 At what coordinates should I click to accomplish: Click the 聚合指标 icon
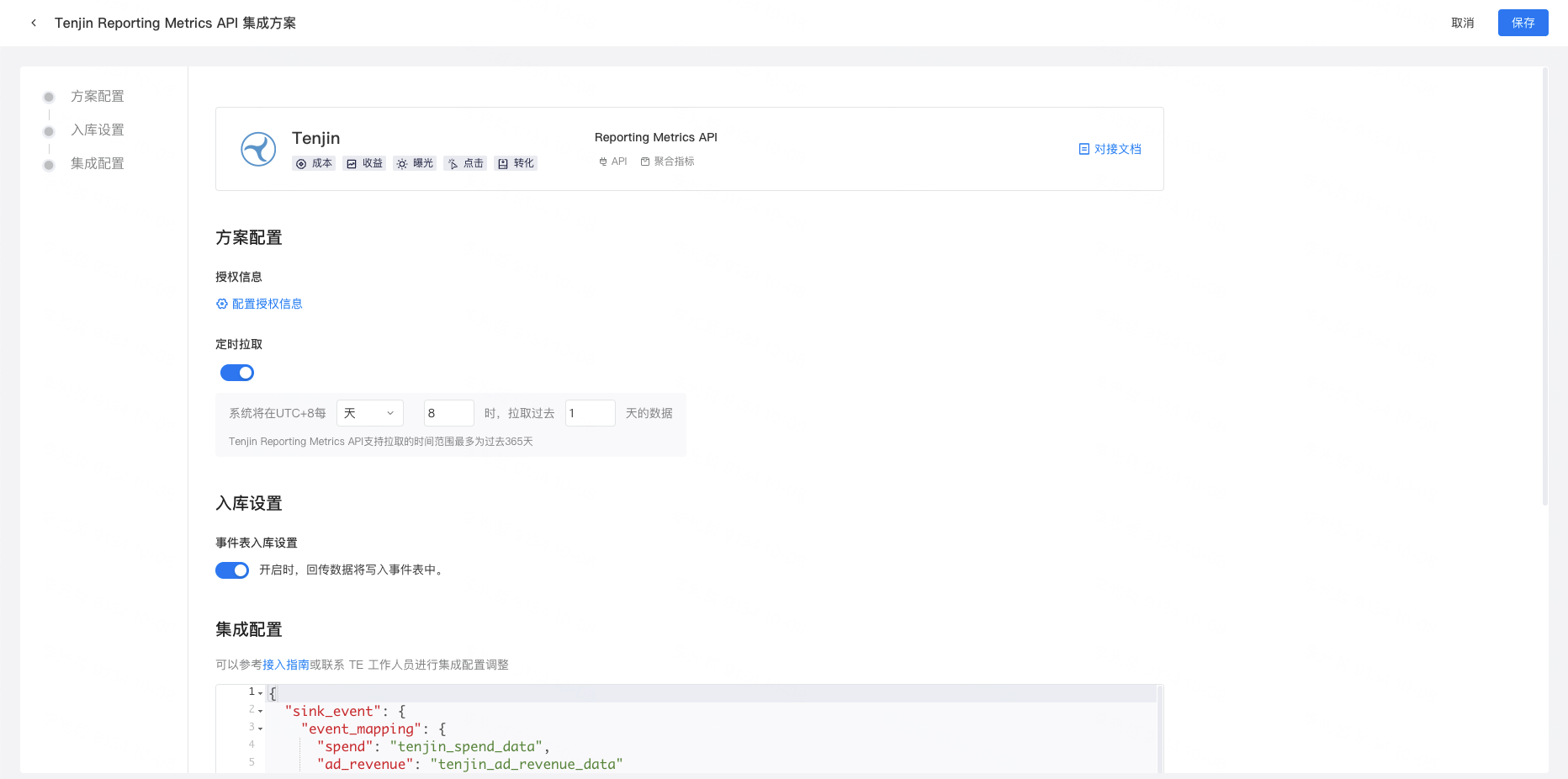point(645,162)
